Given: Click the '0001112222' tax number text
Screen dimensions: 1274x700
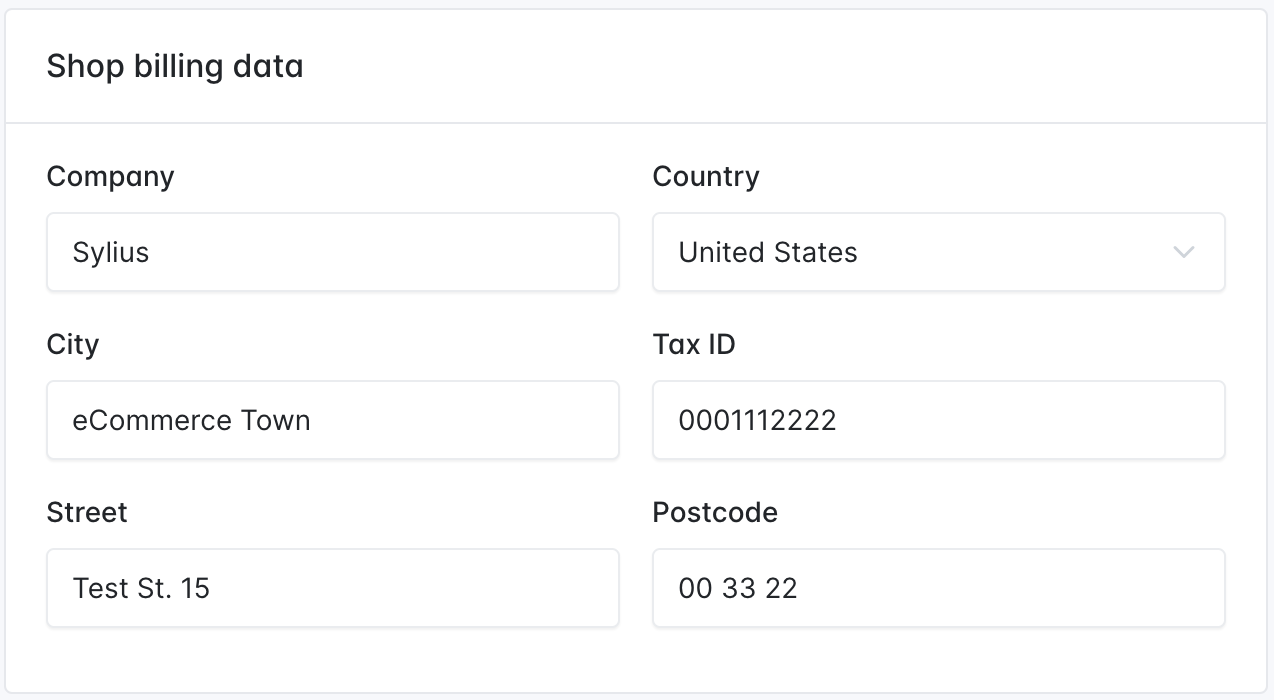Looking at the screenshot, I should pyautogui.click(x=757, y=420).
